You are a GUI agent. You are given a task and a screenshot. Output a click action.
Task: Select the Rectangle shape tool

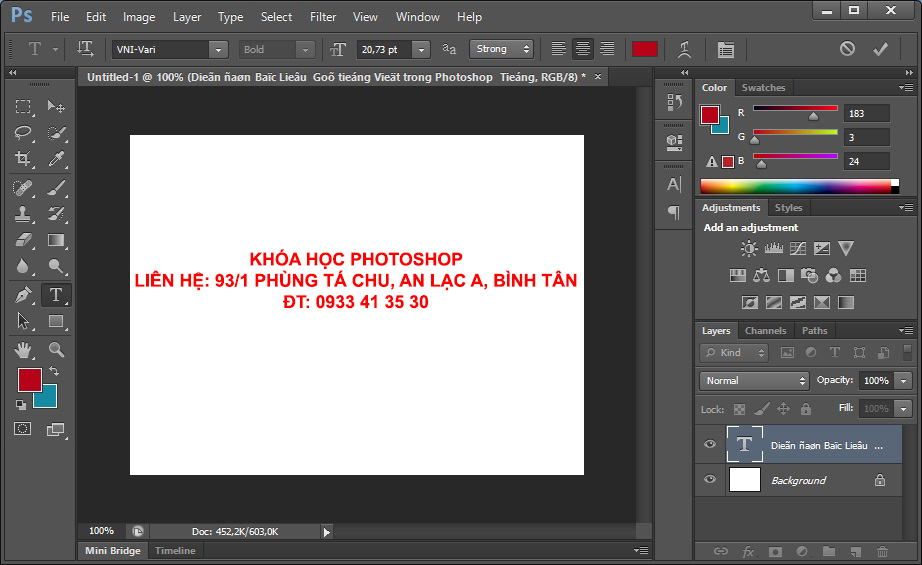click(x=56, y=321)
